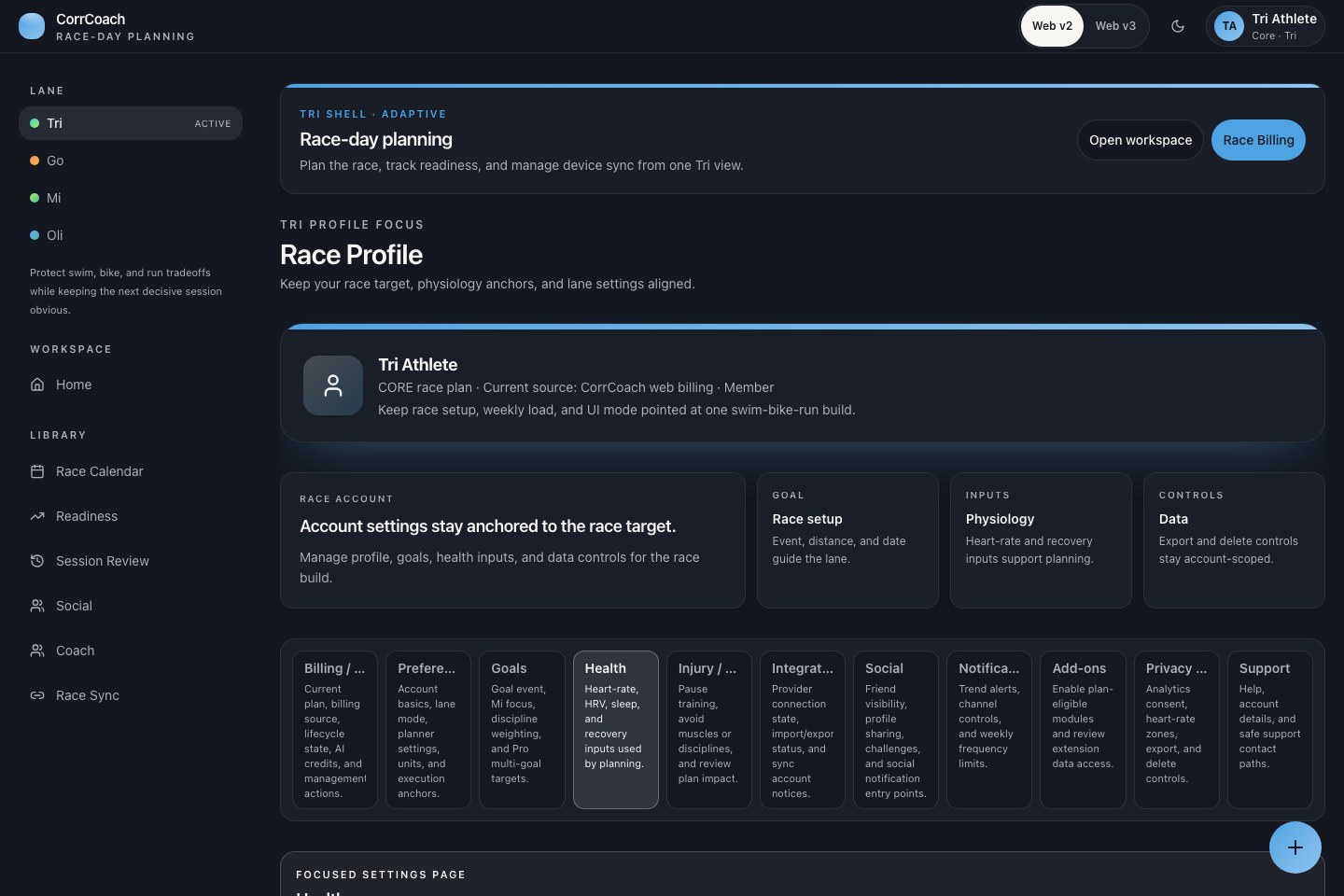Open the Social settings tab card
1344x896 pixels.
896,730
